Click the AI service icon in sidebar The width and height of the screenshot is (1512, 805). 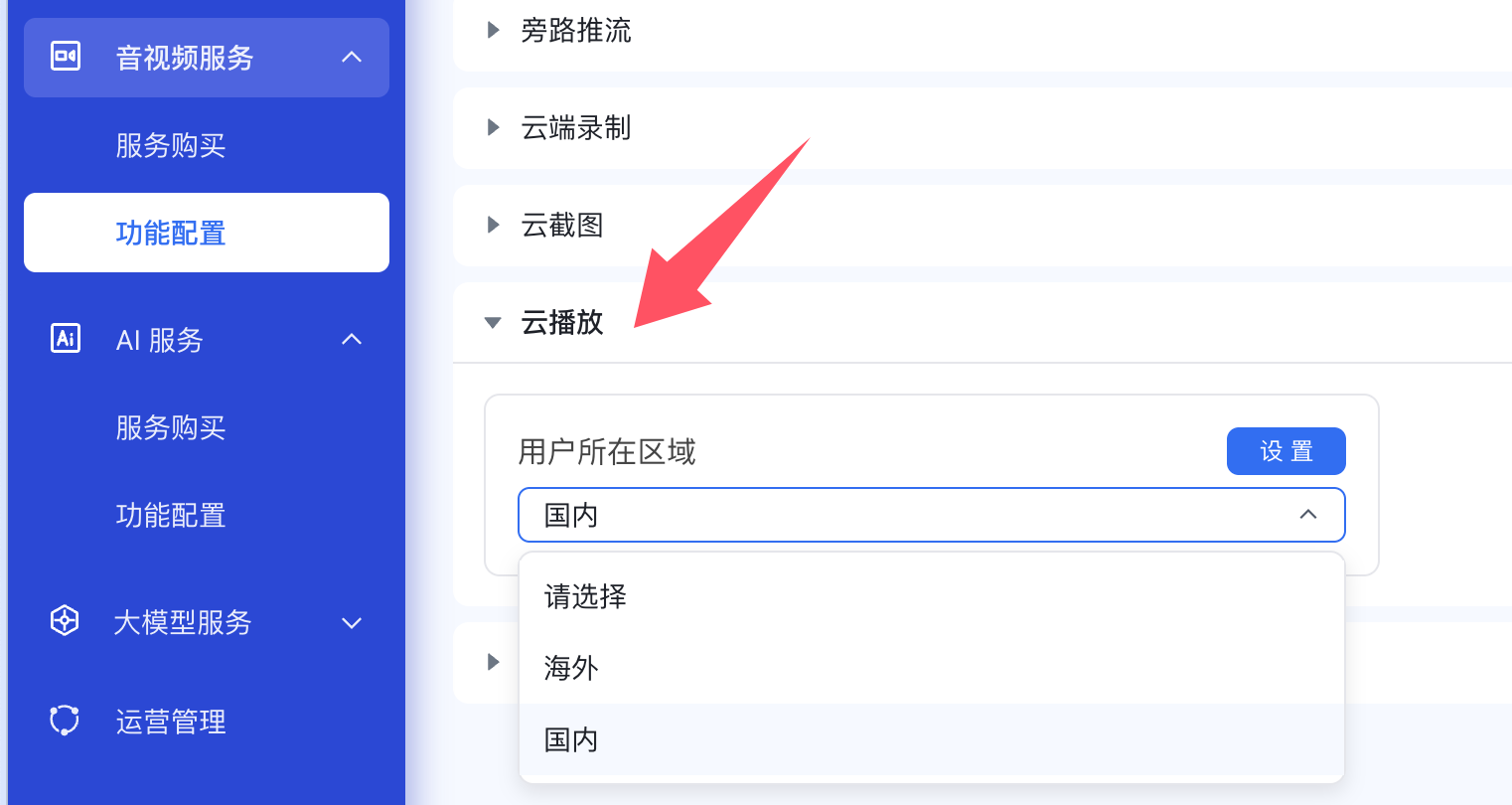click(66, 339)
